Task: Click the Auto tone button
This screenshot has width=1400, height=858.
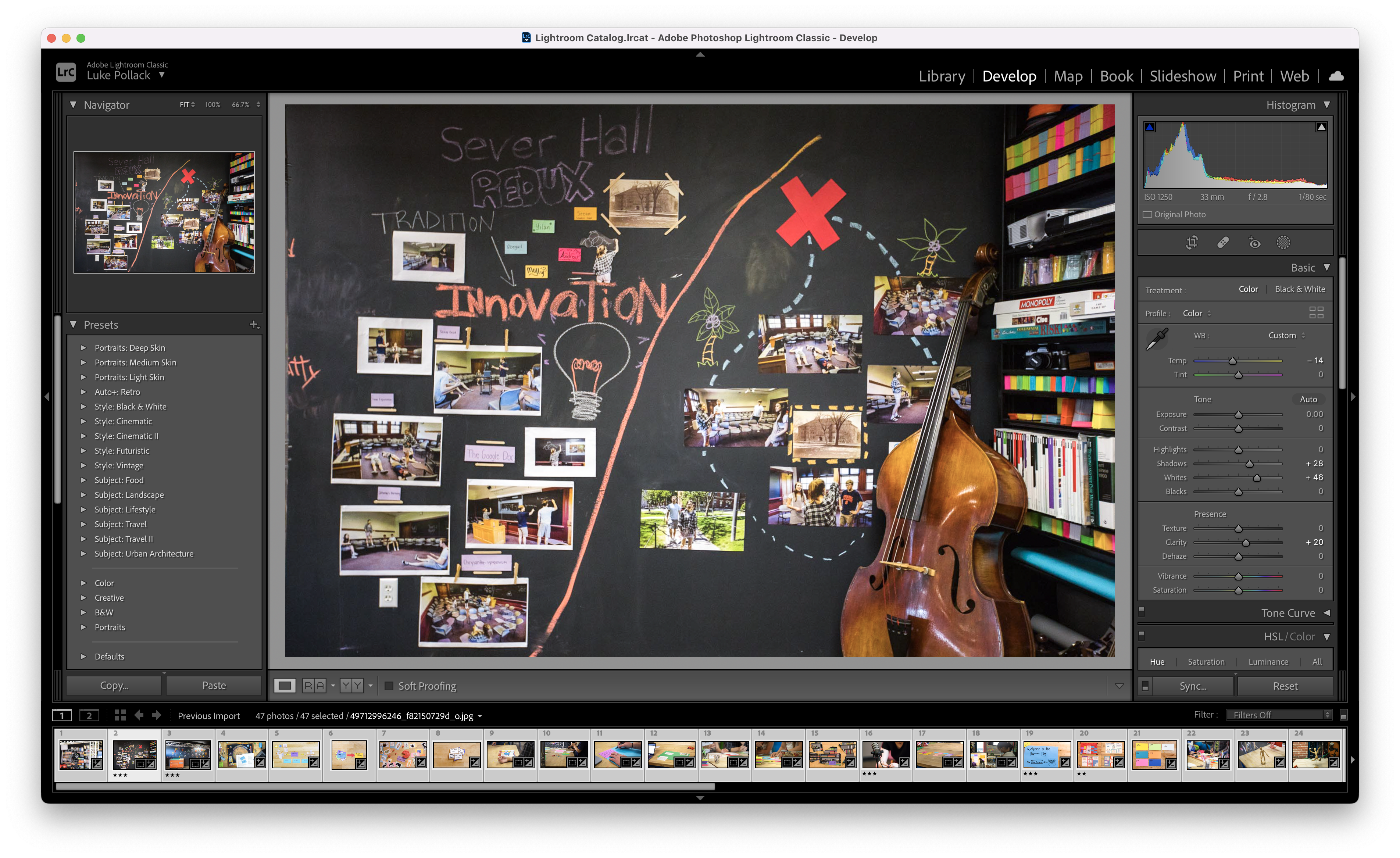Action: coord(1308,400)
